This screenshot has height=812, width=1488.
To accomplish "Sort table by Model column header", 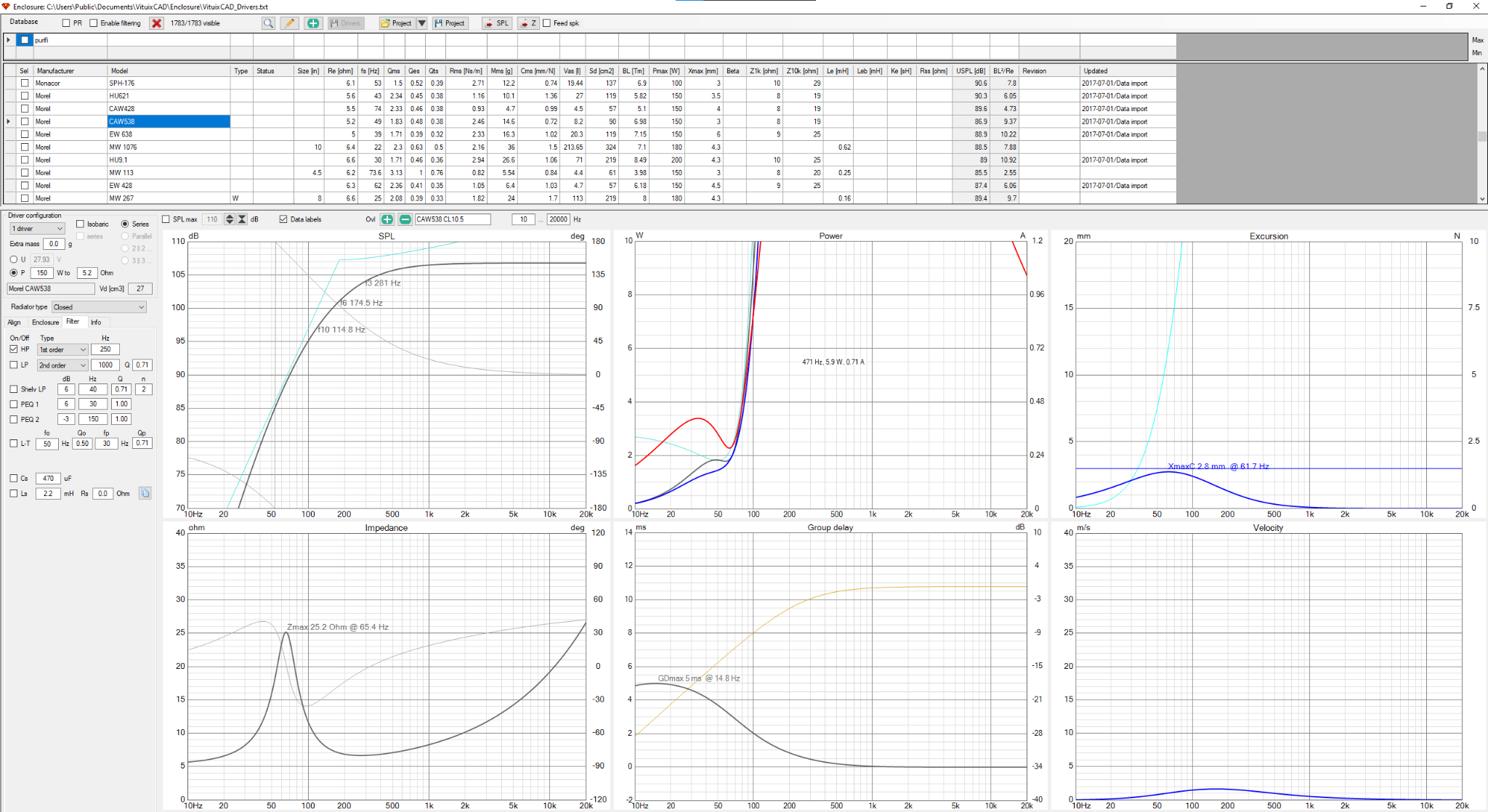I will (169, 71).
